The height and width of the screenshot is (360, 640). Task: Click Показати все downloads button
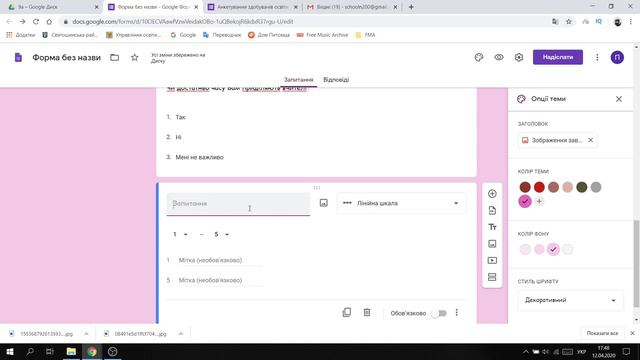[x=602, y=333]
